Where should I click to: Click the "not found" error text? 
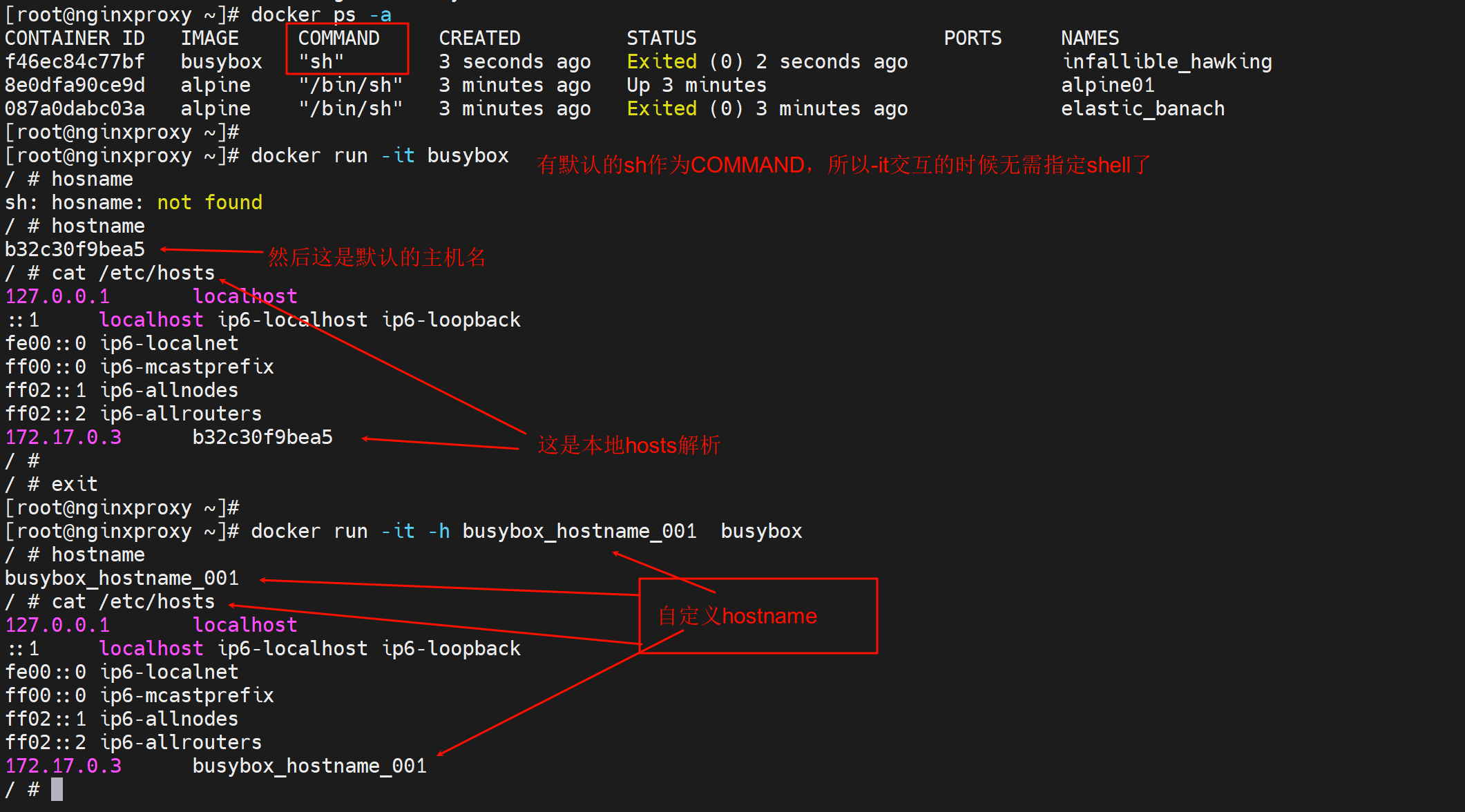[x=209, y=202]
